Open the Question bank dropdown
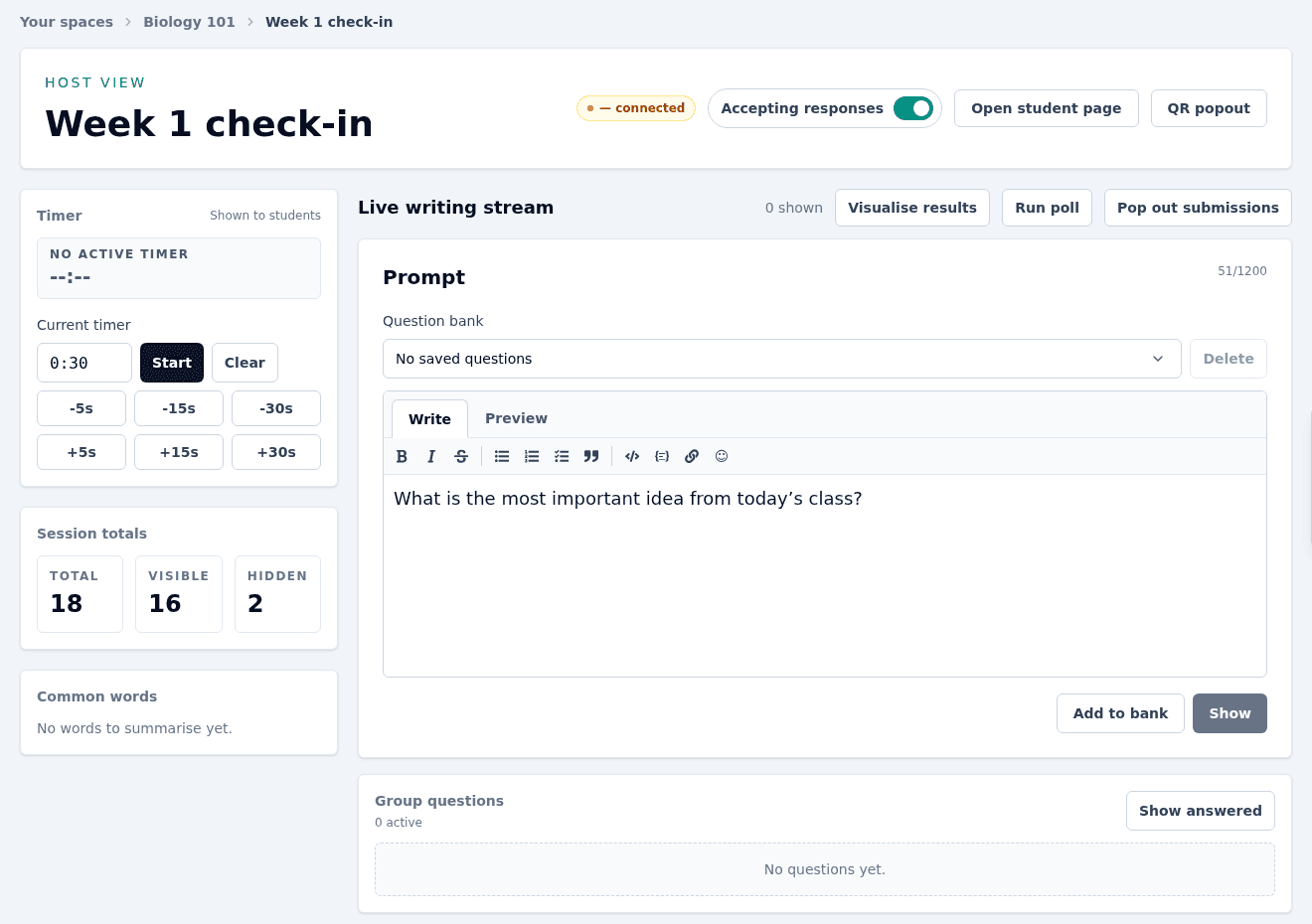 [x=781, y=359]
